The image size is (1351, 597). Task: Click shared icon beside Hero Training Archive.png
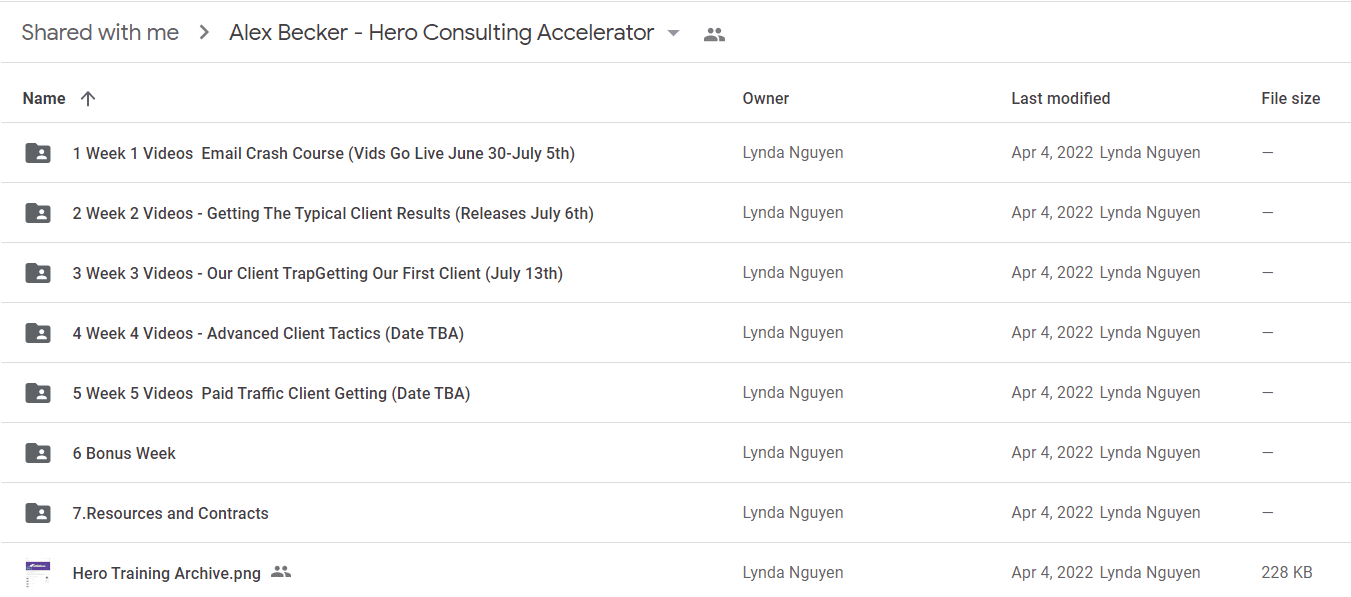click(281, 572)
